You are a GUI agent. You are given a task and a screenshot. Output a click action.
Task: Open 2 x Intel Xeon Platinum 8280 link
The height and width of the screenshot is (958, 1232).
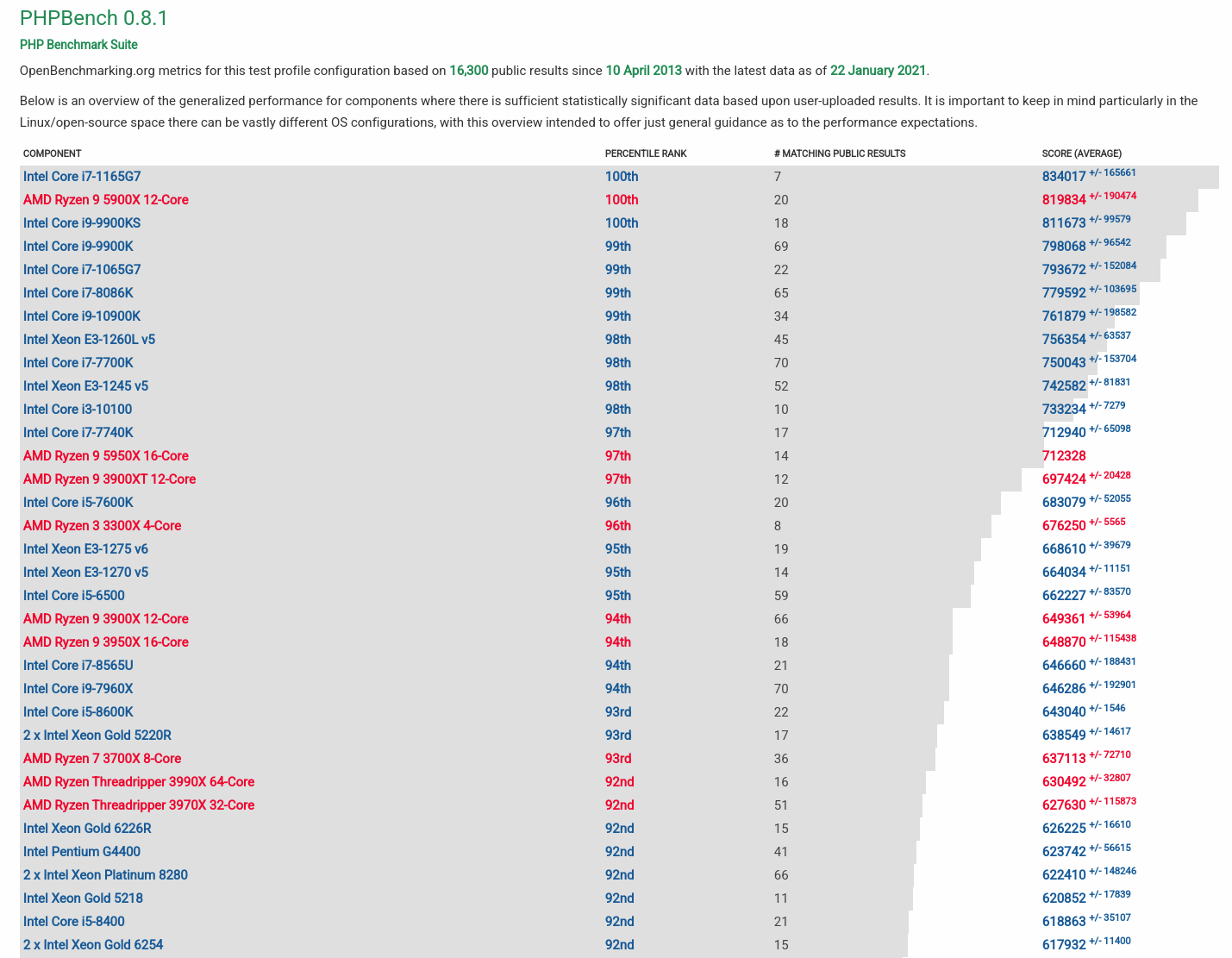(x=106, y=875)
